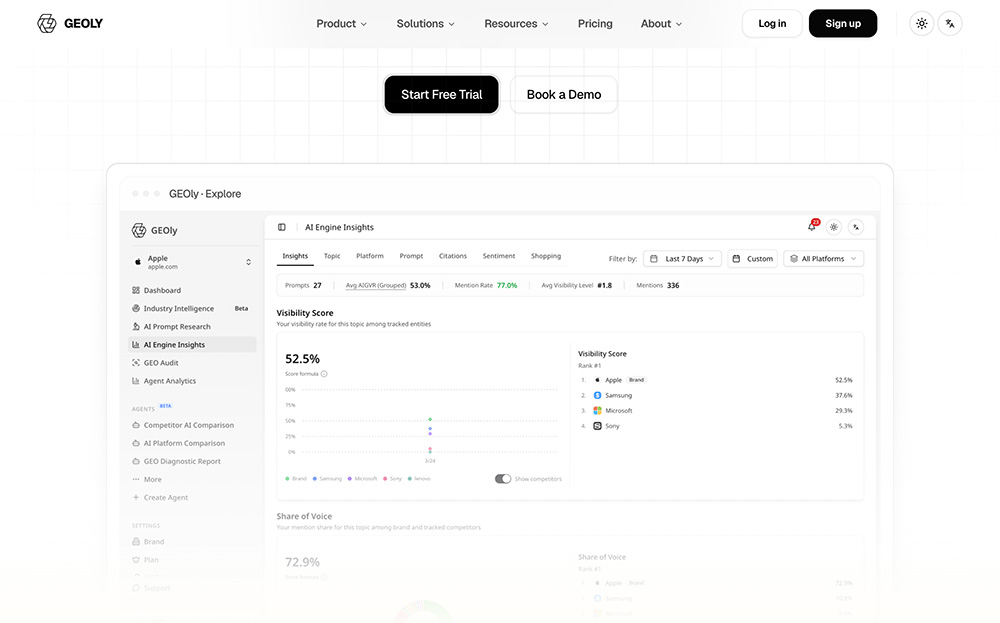1000x623 pixels.
Task: Switch to the Sentiment tab
Action: [499, 256]
